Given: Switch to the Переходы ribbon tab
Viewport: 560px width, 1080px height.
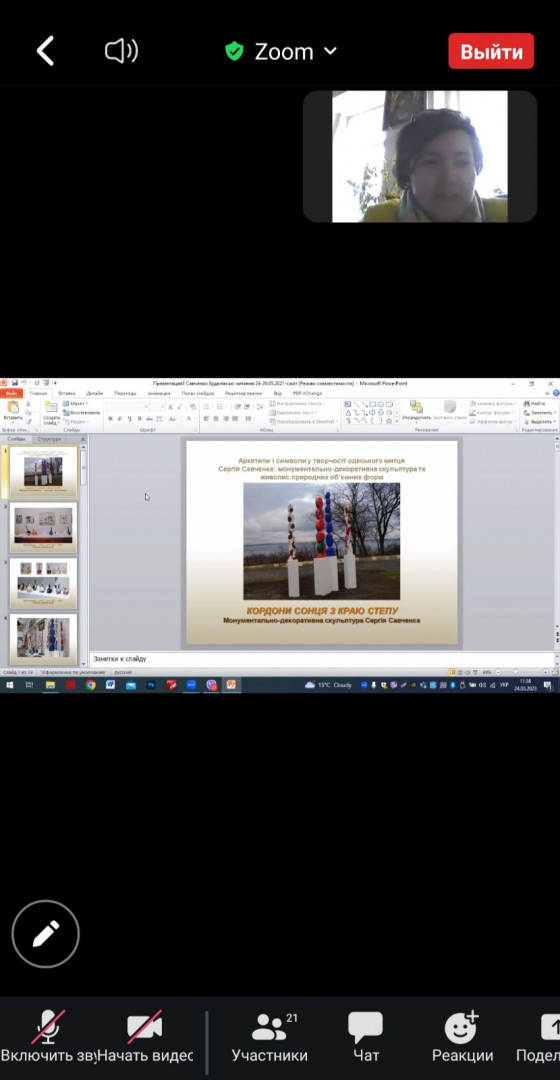Looking at the screenshot, I should (125, 393).
